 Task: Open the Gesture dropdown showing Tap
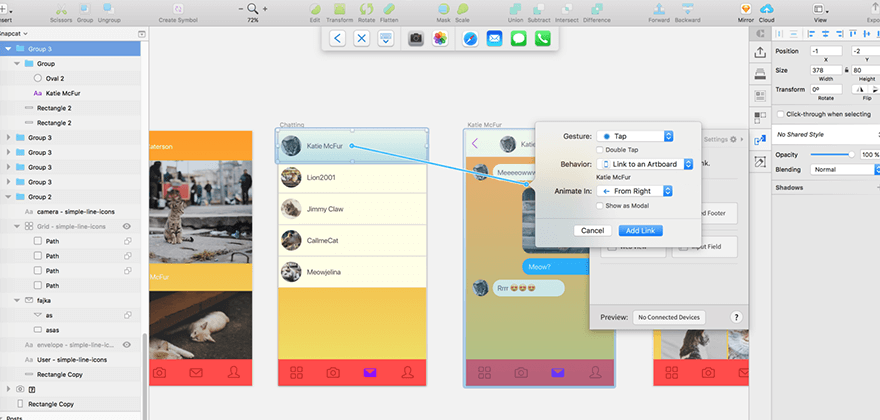635,136
